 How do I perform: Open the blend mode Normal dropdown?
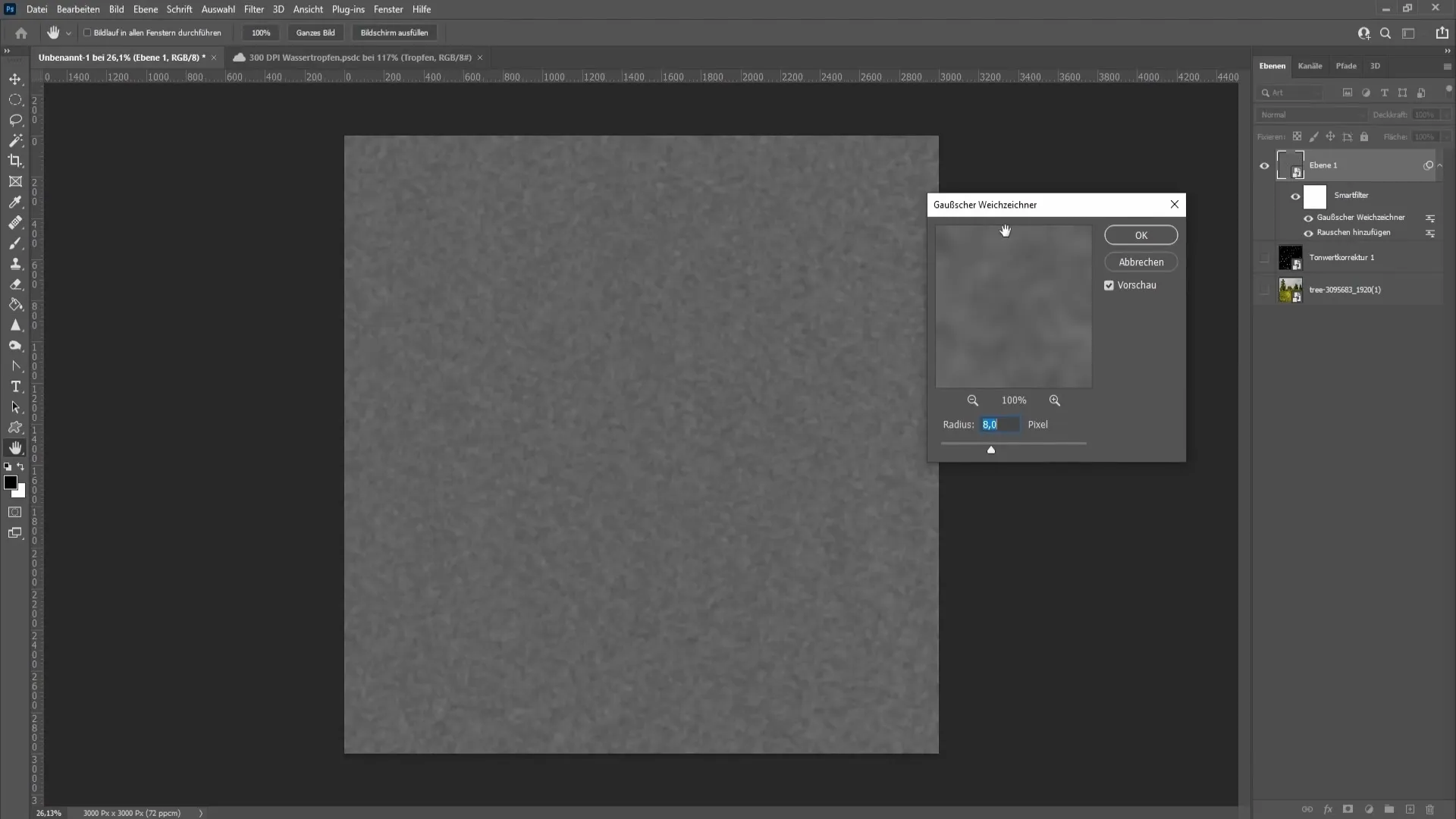point(1312,115)
